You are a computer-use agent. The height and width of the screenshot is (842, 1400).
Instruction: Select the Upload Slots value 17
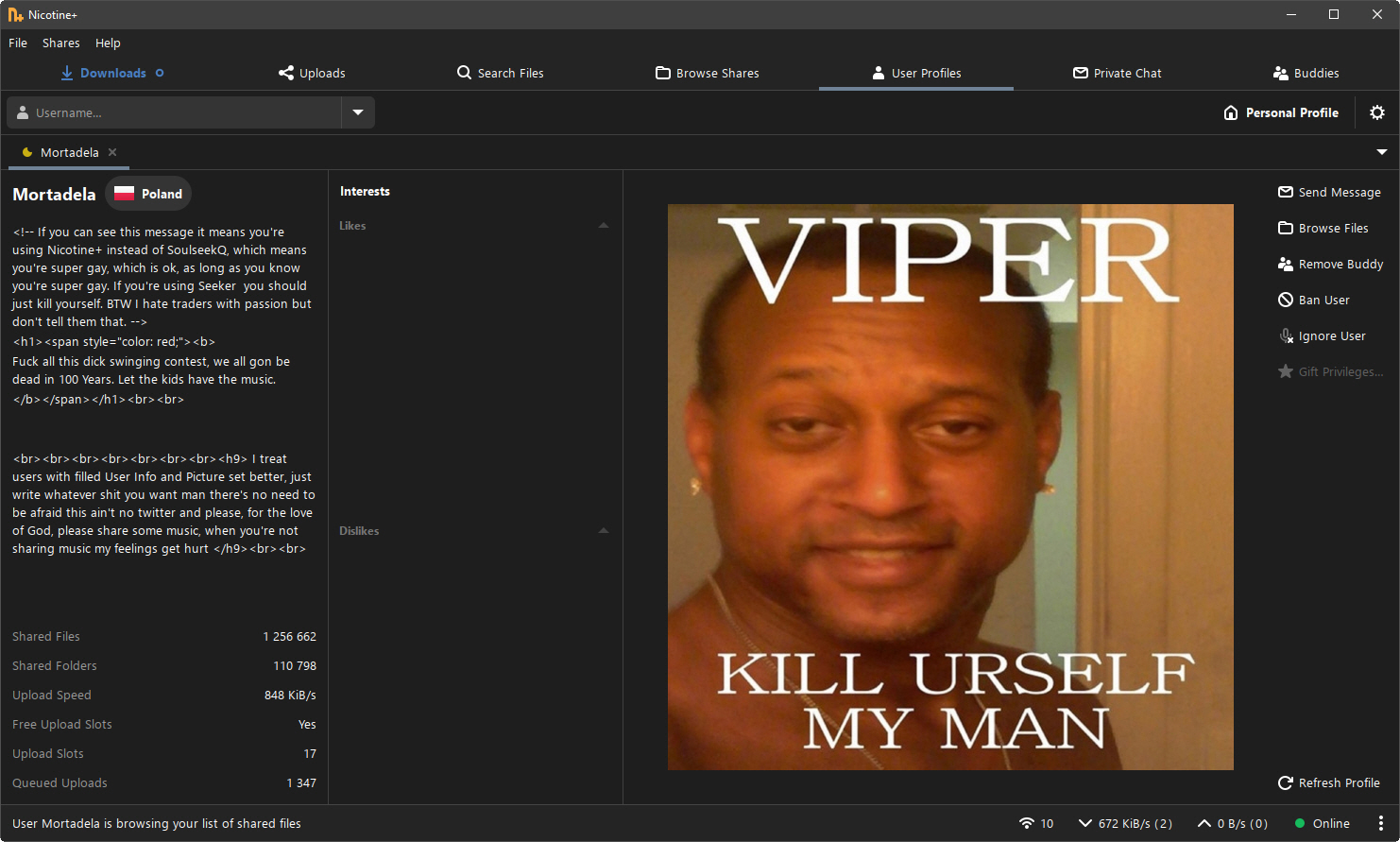(x=310, y=753)
